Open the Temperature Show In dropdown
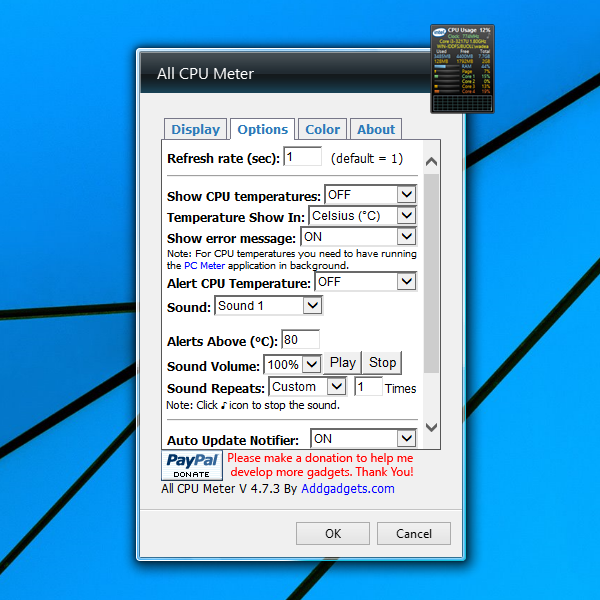The image size is (600, 600). 362,216
